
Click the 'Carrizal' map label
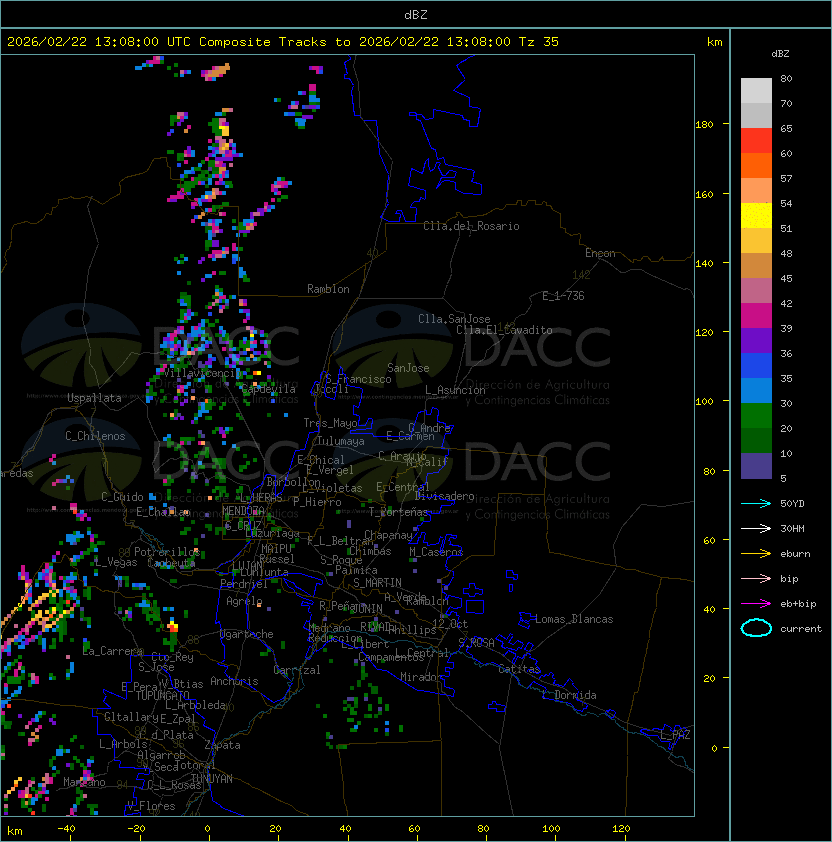(297, 670)
